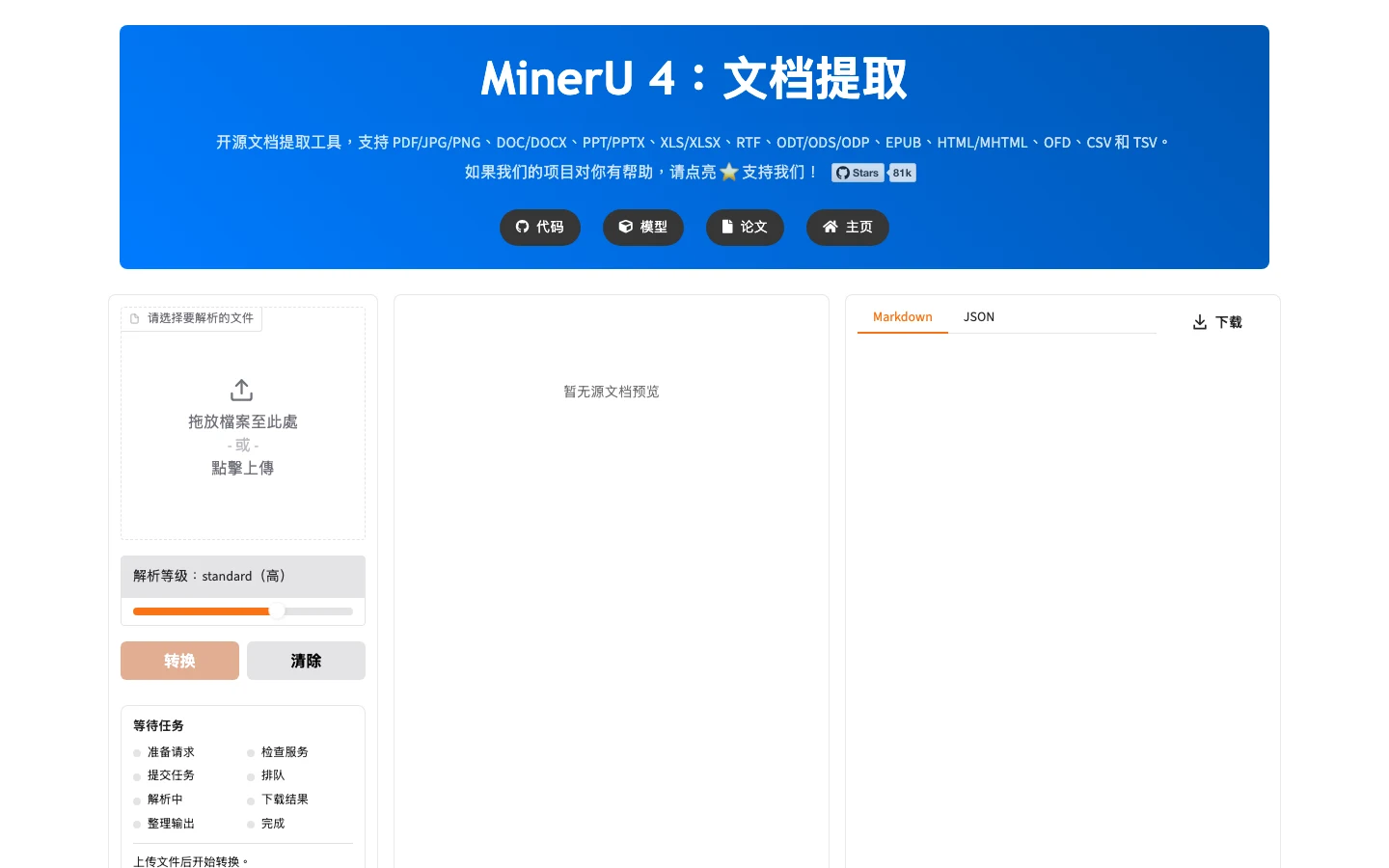Open the 代码 GitHub code link
1389x868 pixels.
click(539, 227)
